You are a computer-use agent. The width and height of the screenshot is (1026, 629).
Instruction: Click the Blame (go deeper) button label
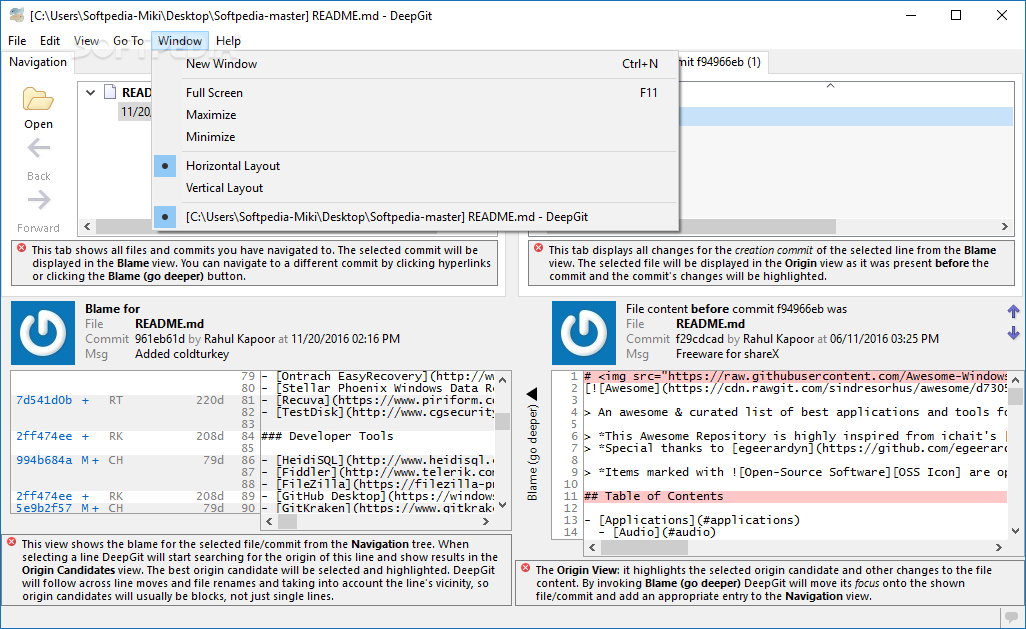(533, 452)
